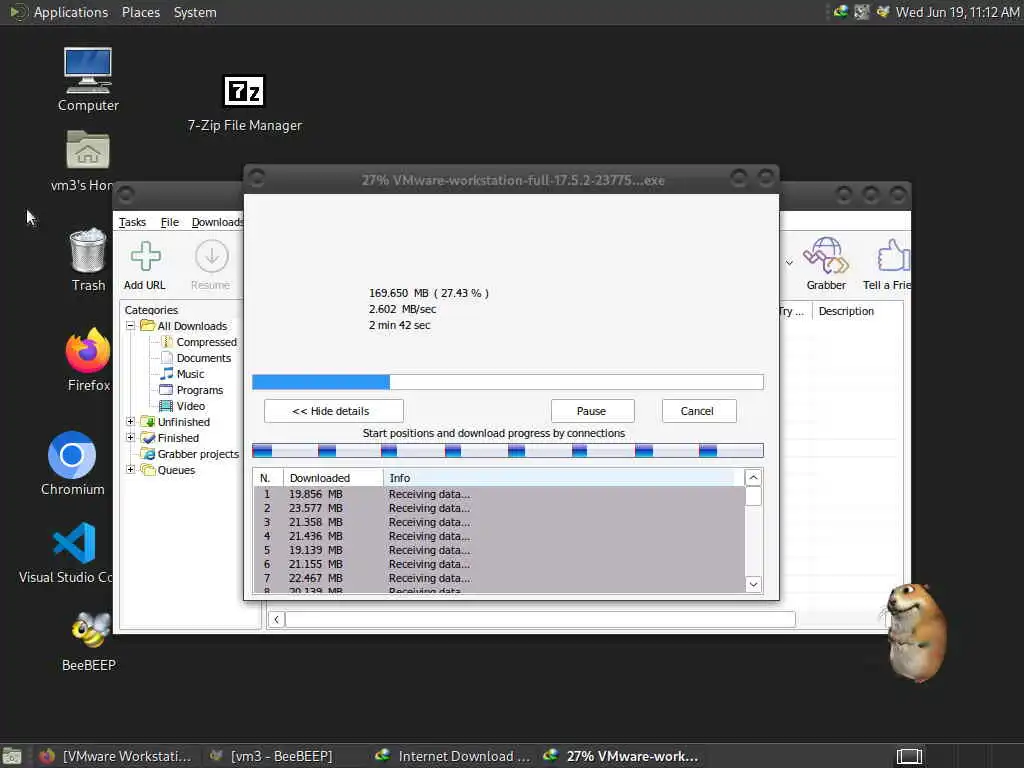Expand the Queues tree node

[x=131, y=470]
